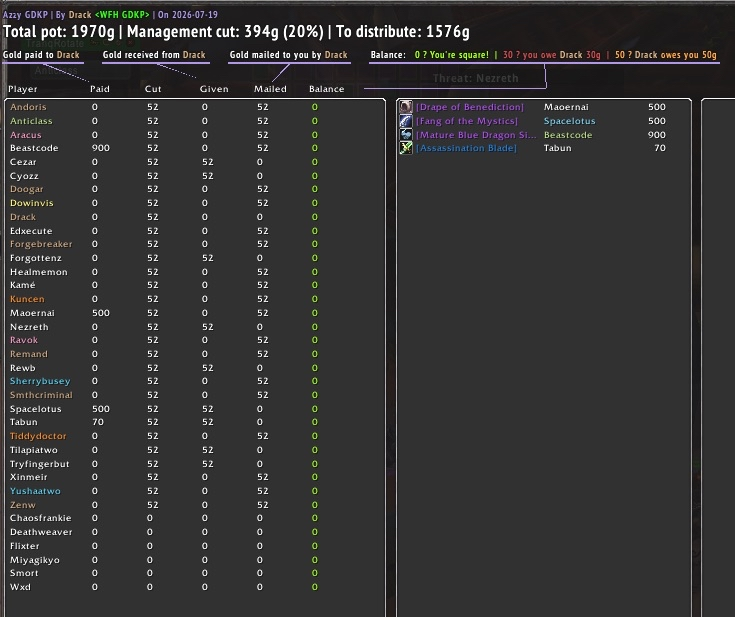The width and height of the screenshot is (735, 617).
Task: Select player Forgottenz in the list
Action: (36, 258)
